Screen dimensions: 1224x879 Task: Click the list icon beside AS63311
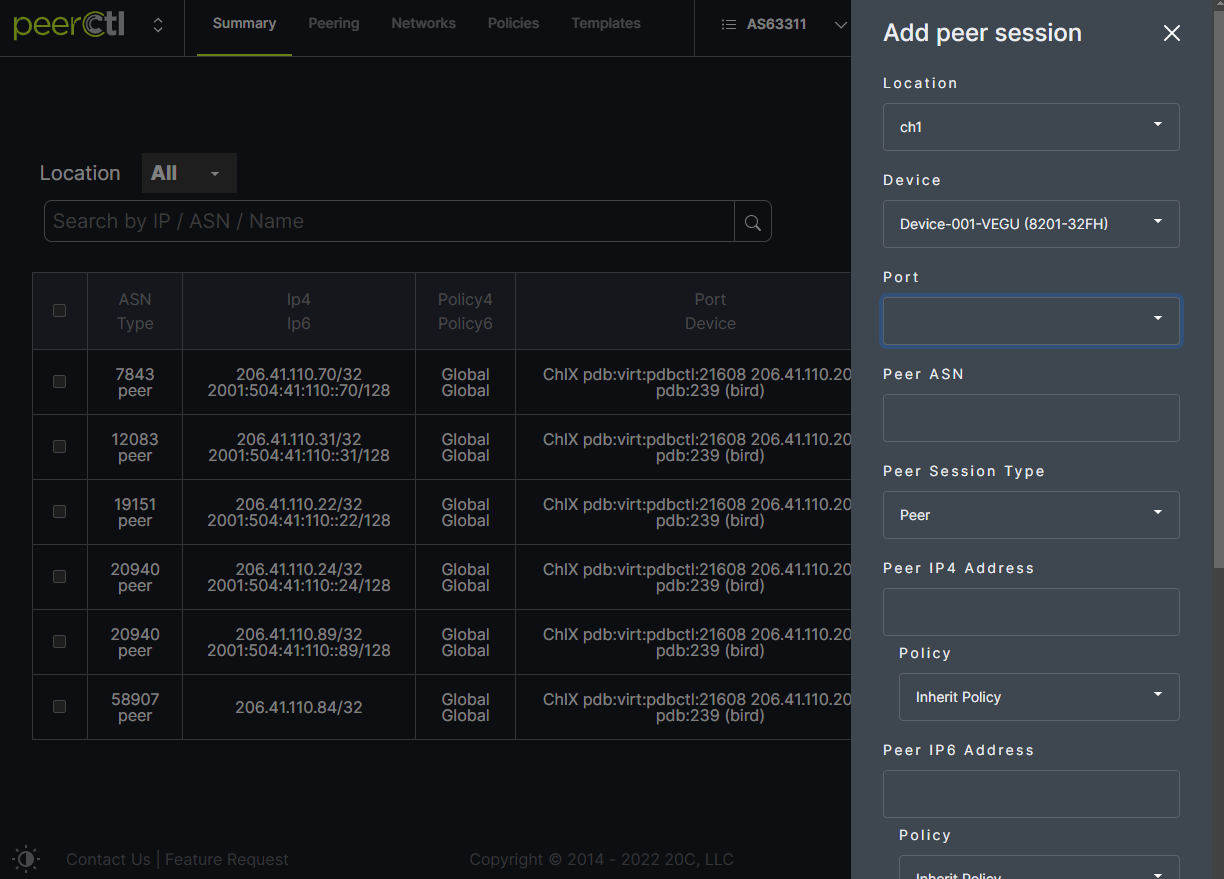(729, 24)
